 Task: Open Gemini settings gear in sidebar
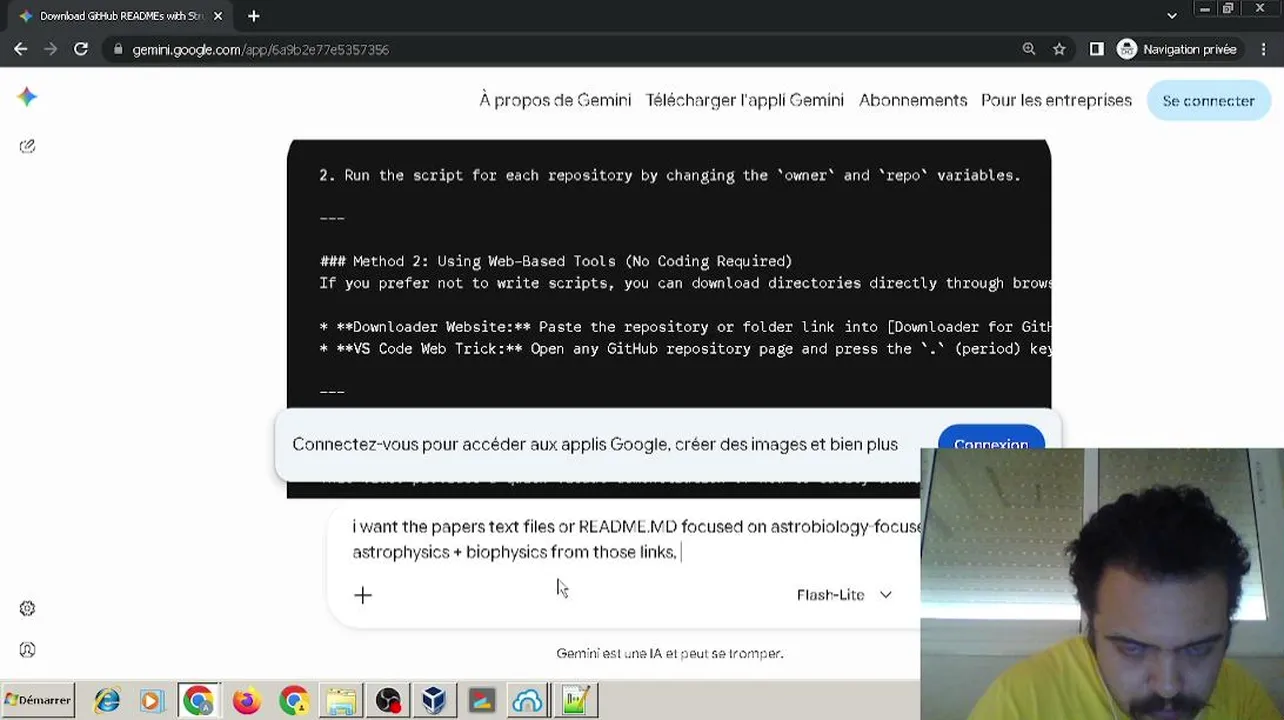(x=27, y=608)
